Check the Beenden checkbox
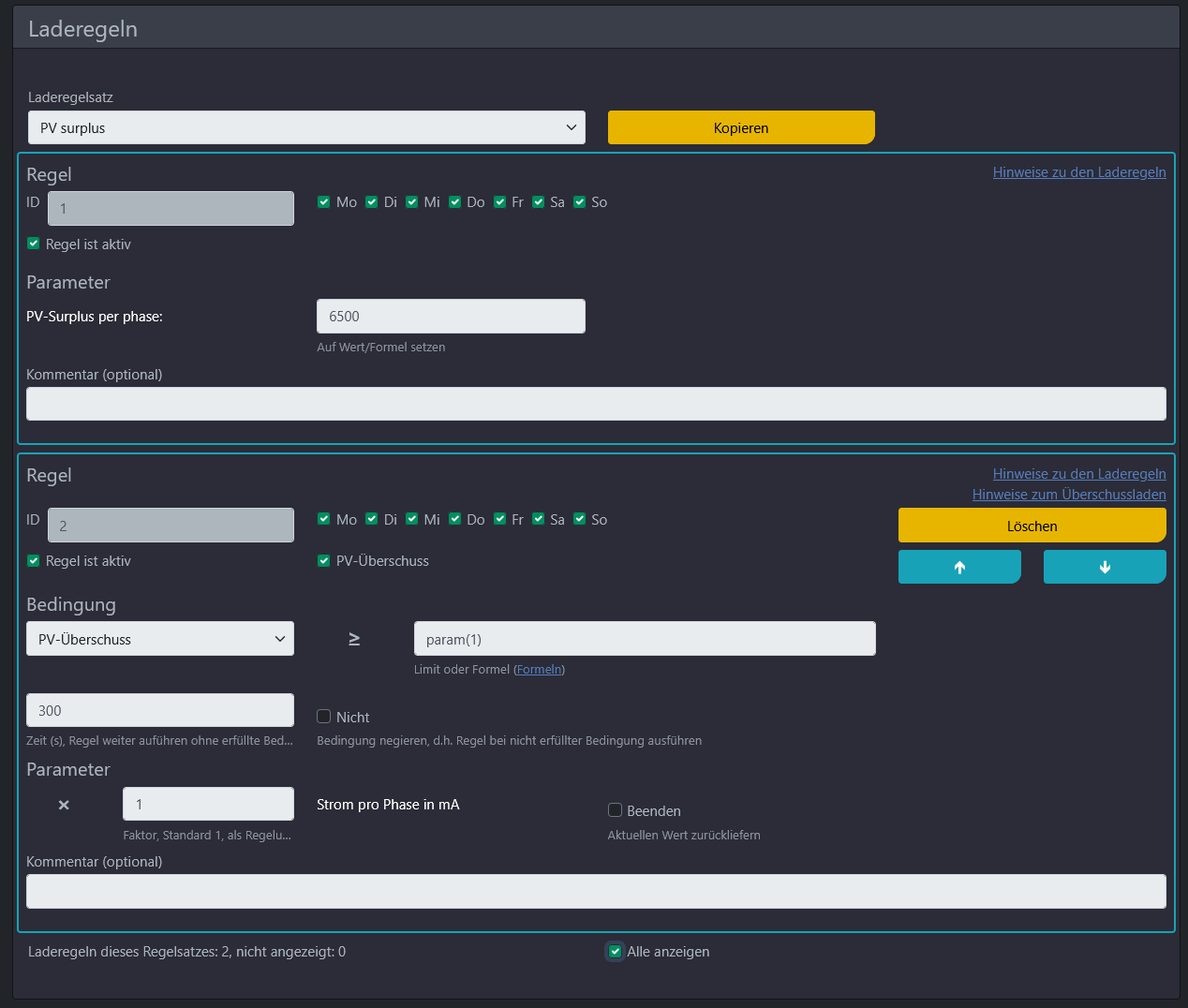This screenshot has height=1008, width=1188. pos(616,810)
